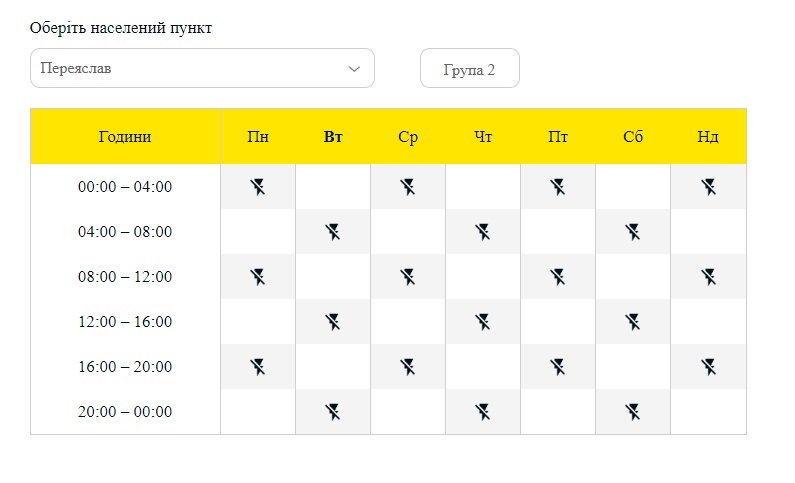
Task: Click the empty Tuesday 00:00 – 04:00 cell
Action: 333,187
